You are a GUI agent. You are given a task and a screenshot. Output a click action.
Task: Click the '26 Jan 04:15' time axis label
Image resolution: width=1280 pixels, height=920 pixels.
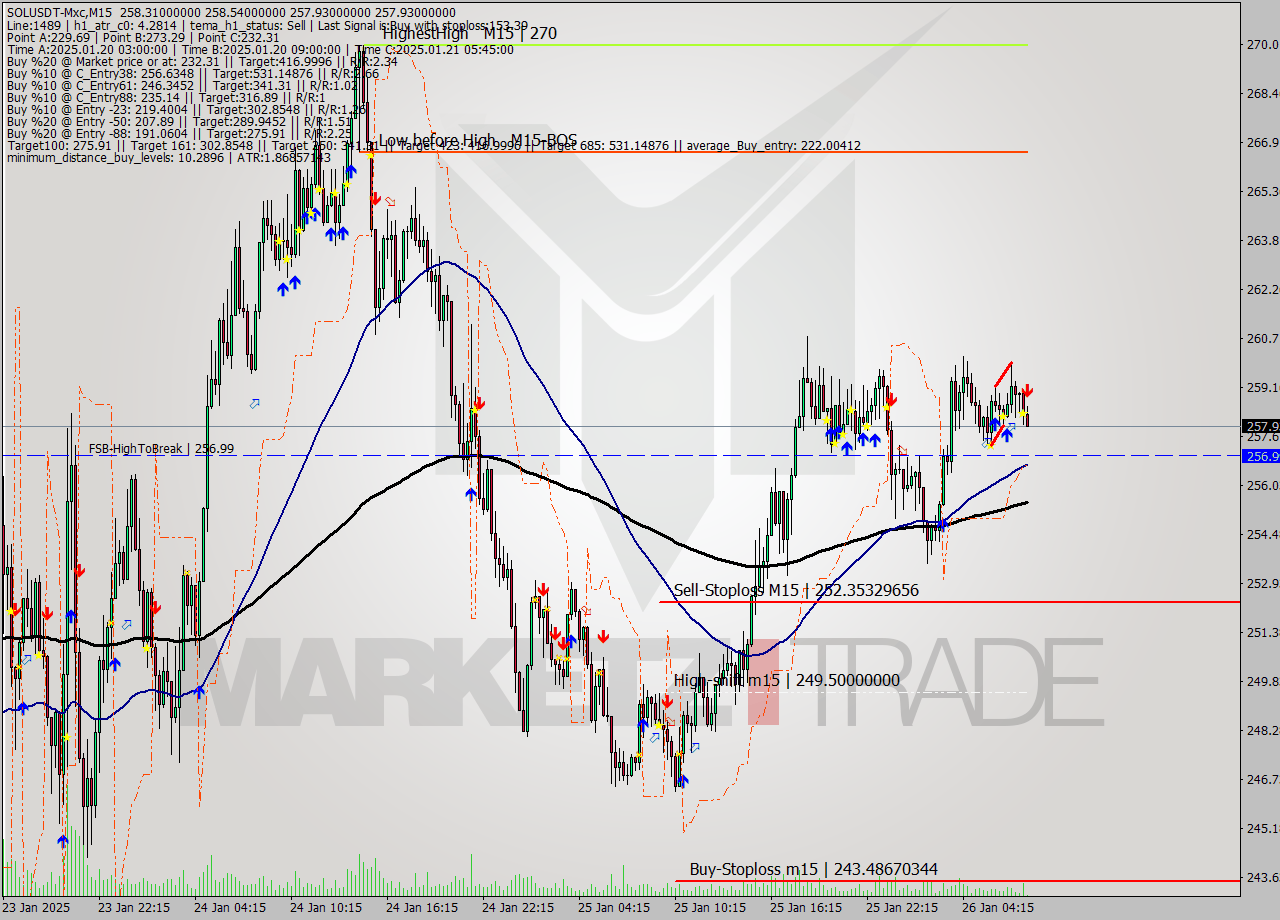[x=998, y=908]
